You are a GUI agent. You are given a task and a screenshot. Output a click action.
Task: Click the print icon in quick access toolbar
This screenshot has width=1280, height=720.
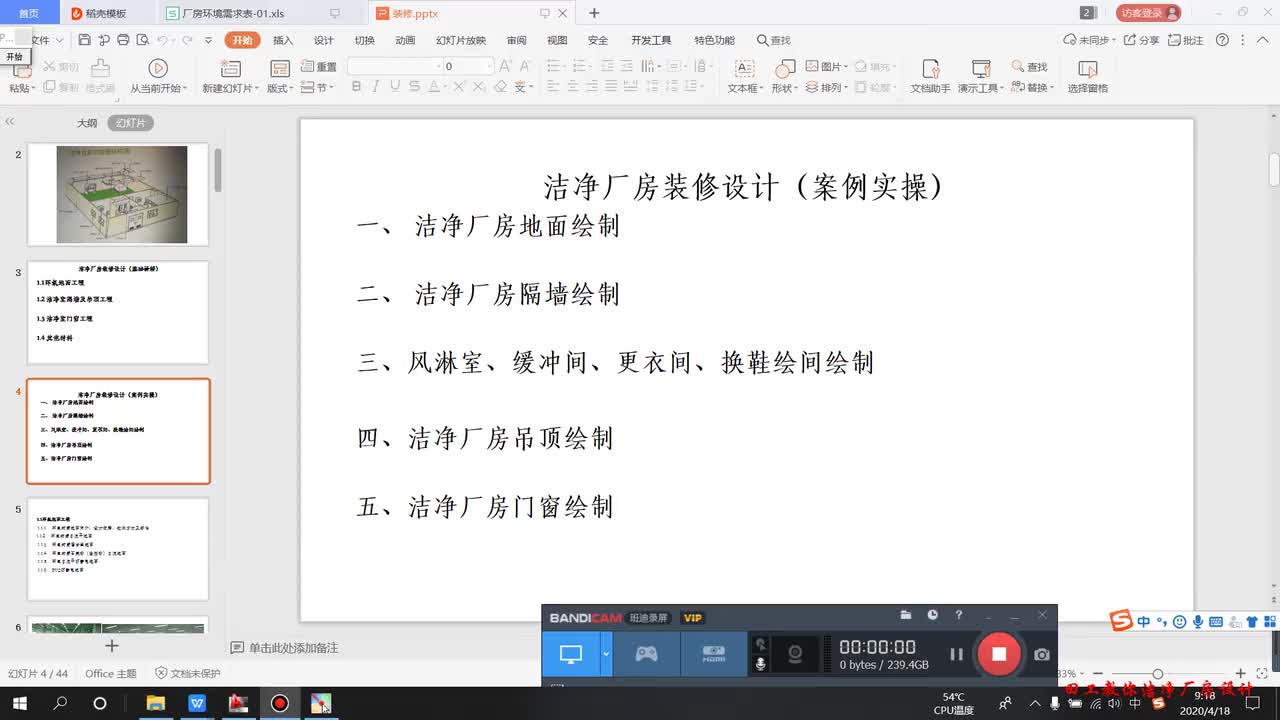tap(123, 40)
